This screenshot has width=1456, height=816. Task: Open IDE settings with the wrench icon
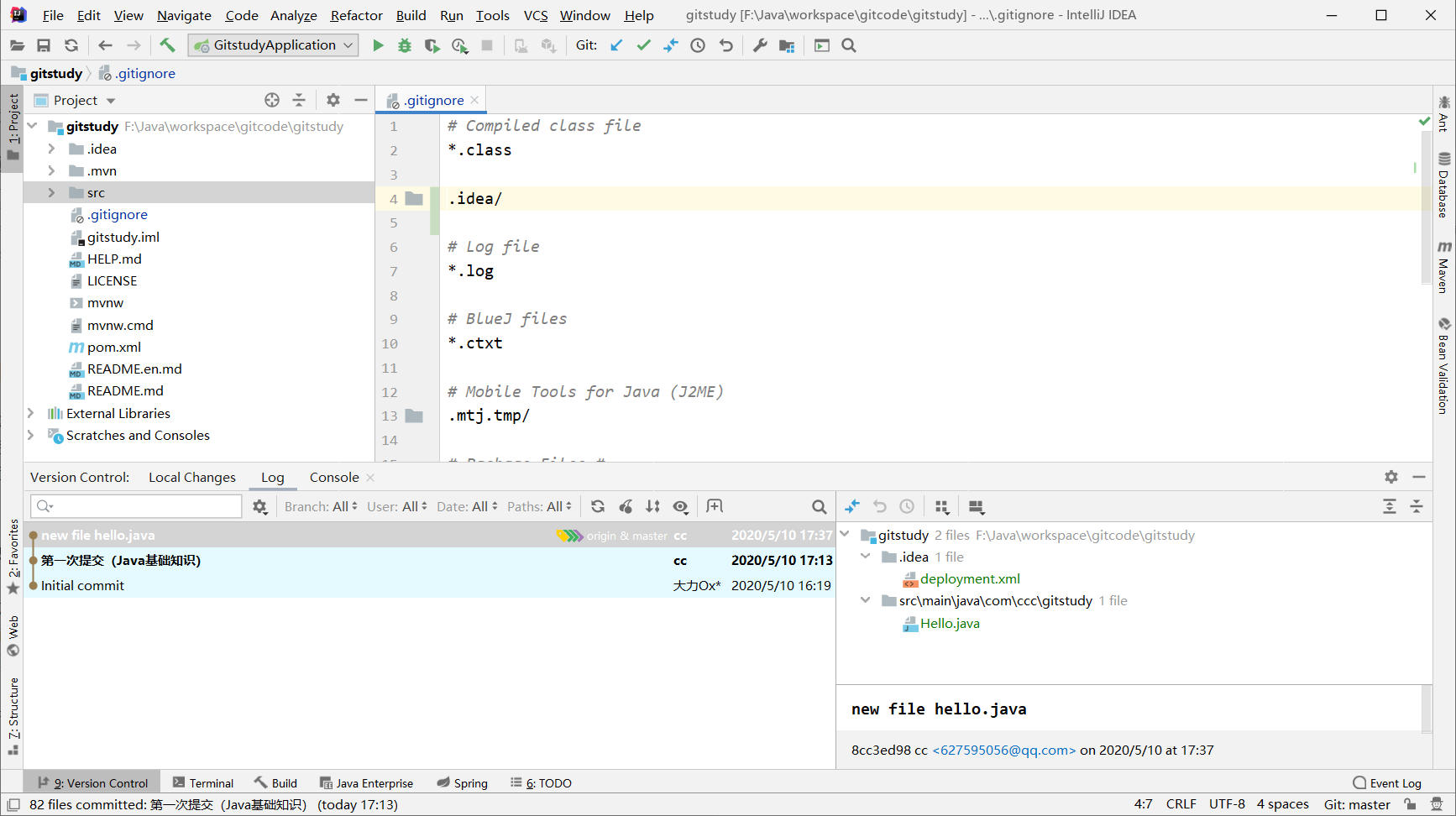760,45
